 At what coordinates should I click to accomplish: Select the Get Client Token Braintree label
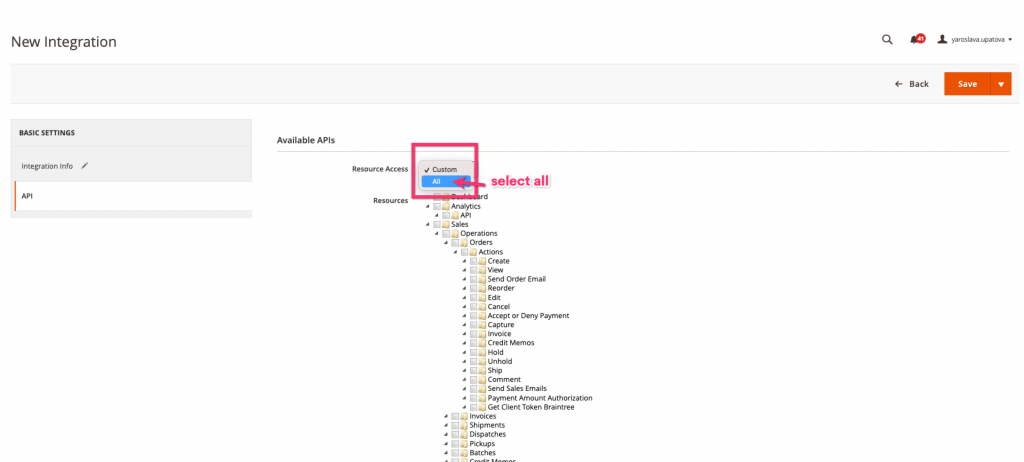531,407
